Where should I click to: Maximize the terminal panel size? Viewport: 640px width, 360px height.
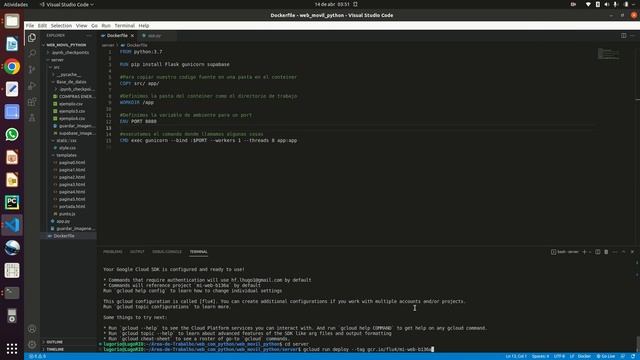(624, 252)
